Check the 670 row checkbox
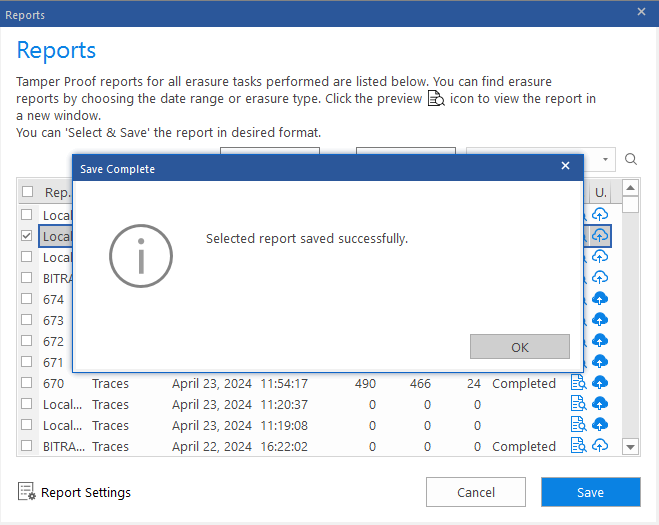659x525 pixels. tap(26, 383)
